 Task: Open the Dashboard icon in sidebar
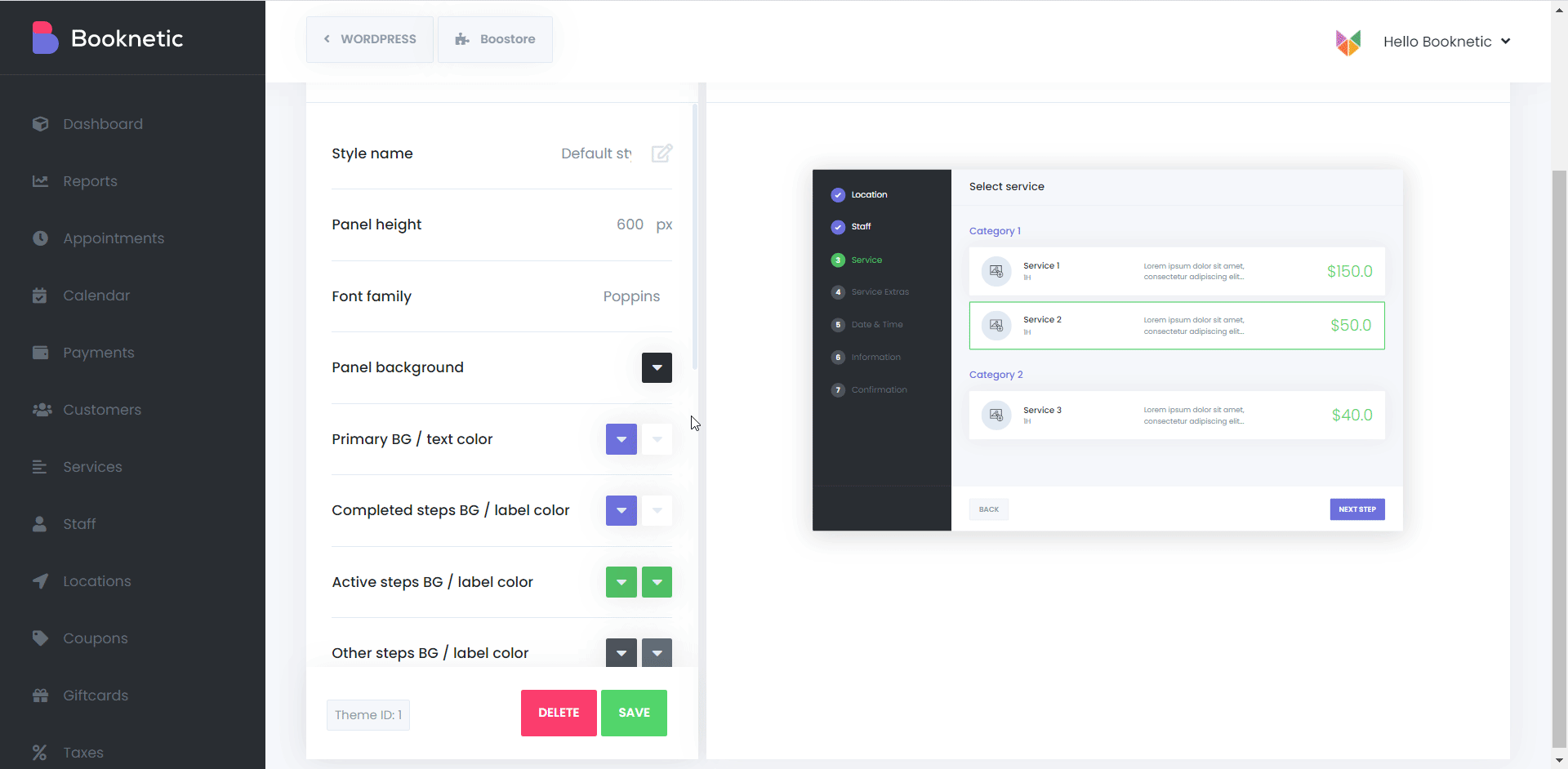click(x=40, y=124)
